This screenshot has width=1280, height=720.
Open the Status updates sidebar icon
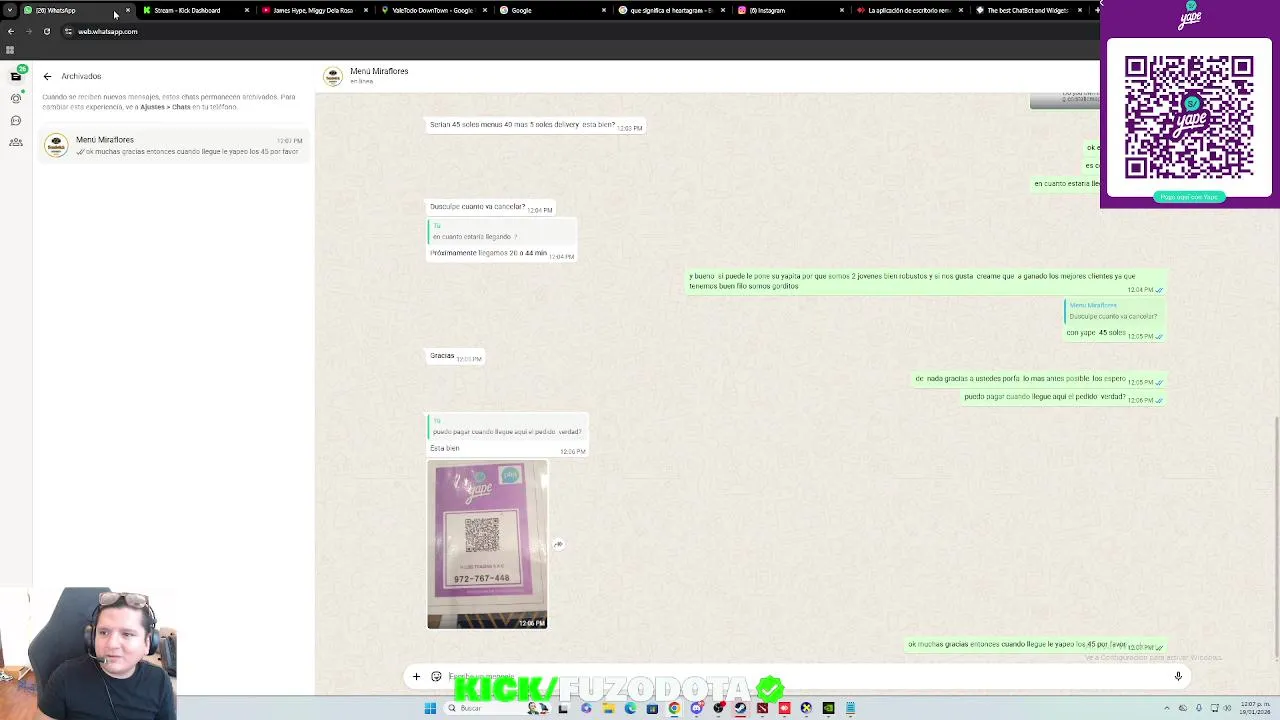click(16, 98)
